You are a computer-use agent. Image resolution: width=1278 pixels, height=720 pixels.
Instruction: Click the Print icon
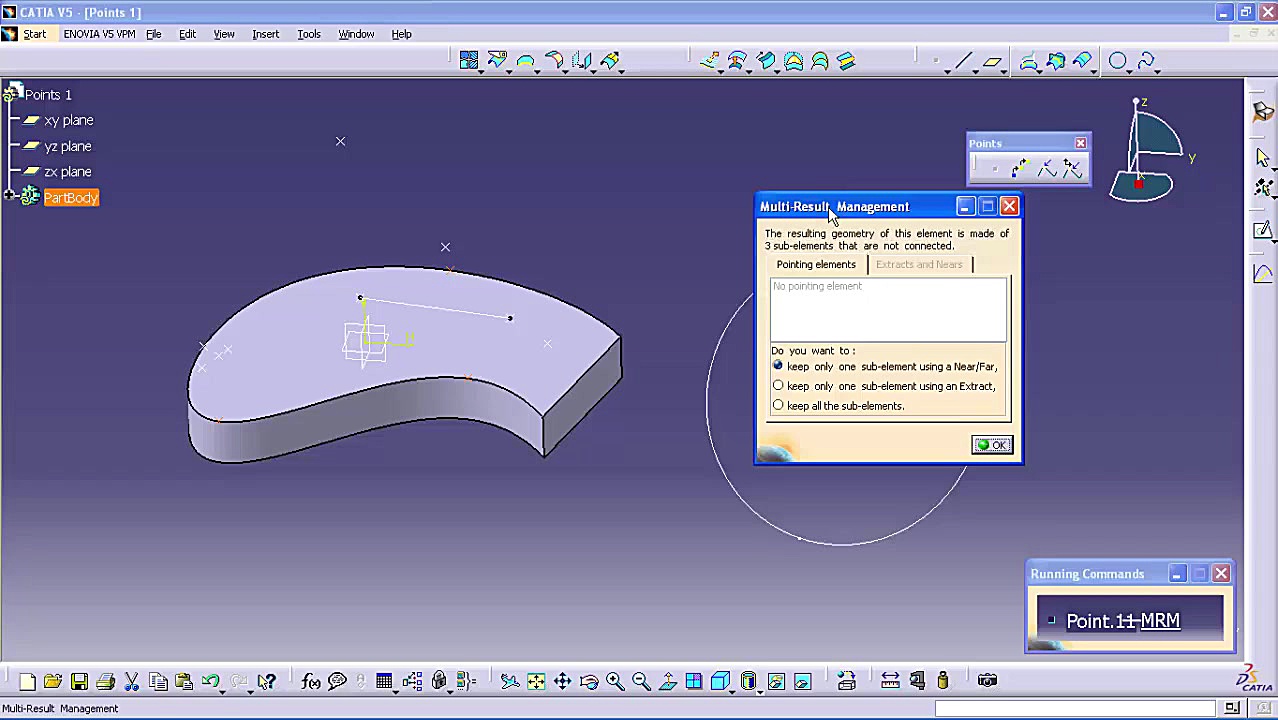(x=105, y=682)
